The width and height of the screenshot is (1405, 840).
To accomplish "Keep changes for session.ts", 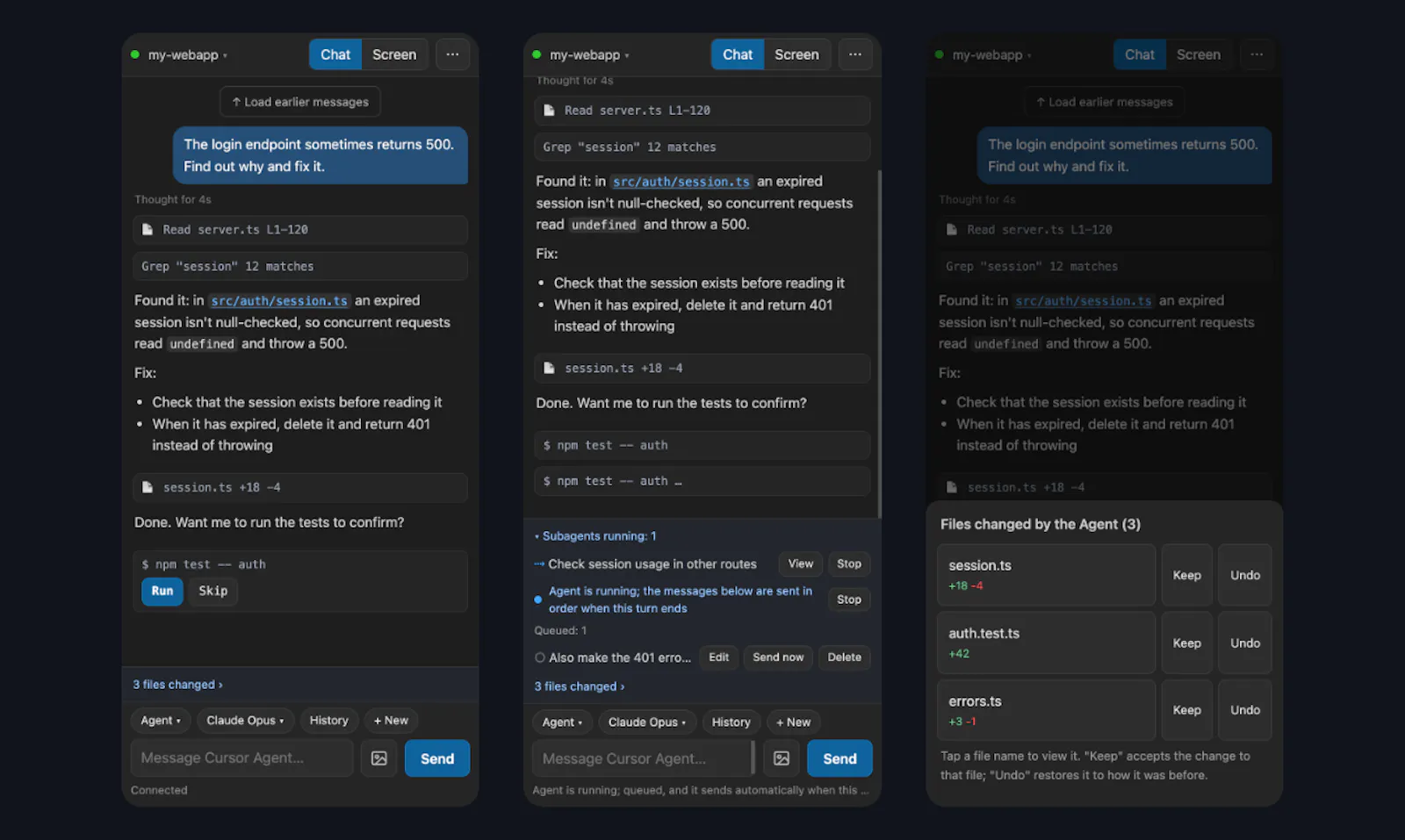I will click(x=1187, y=575).
